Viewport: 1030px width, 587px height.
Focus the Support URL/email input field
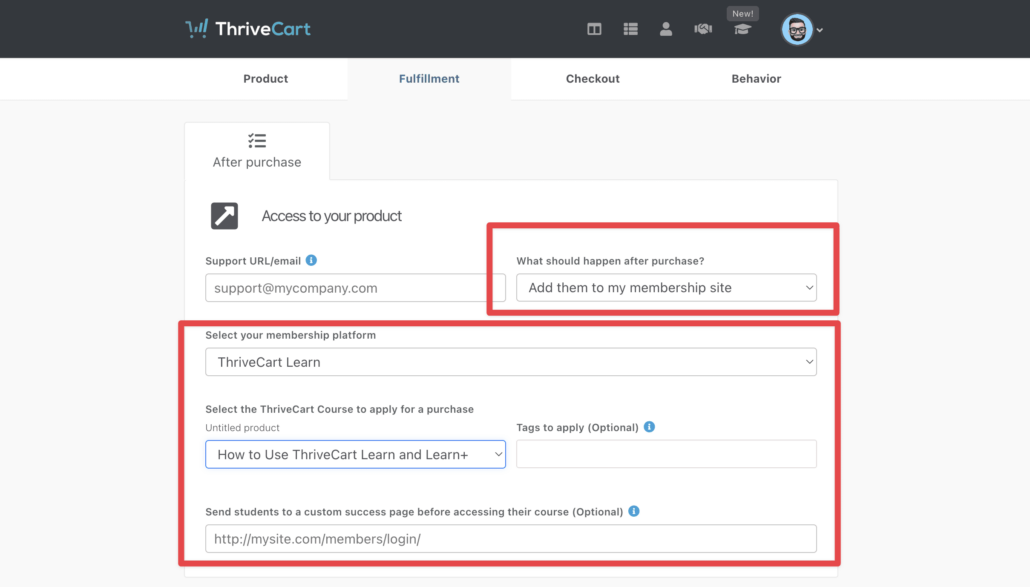(x=355, y=288)
